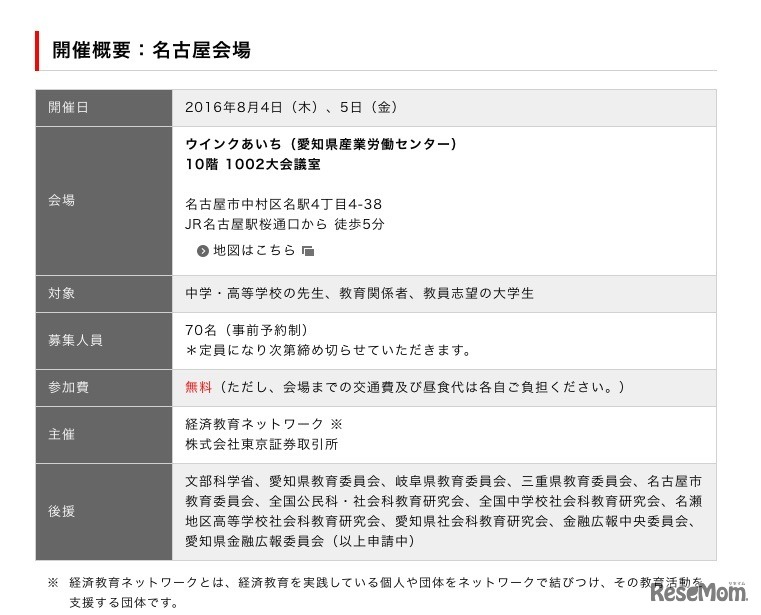Click the room text 10階 1002大会議室
This screenshot has height=615, width=761.
point(253,165)
